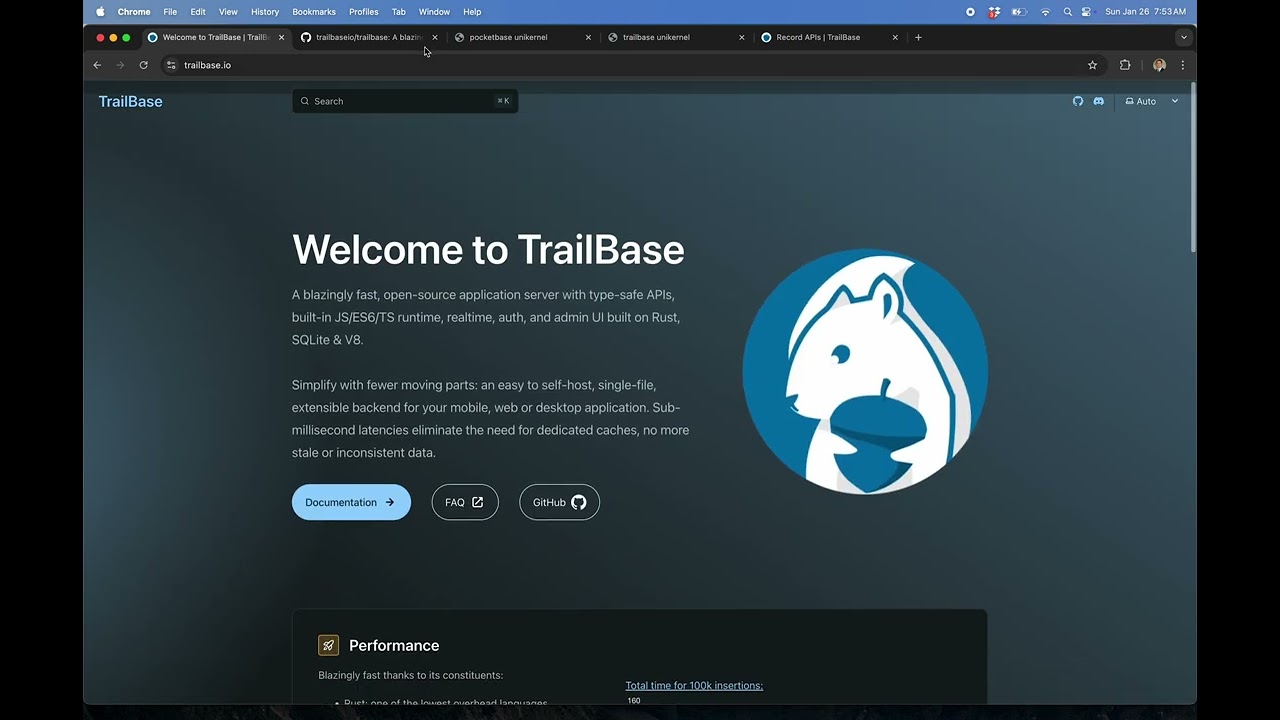This screenshot has width=1280, height=720.
Task: Click the Performance section heading
Action: (x=394, y=645)
